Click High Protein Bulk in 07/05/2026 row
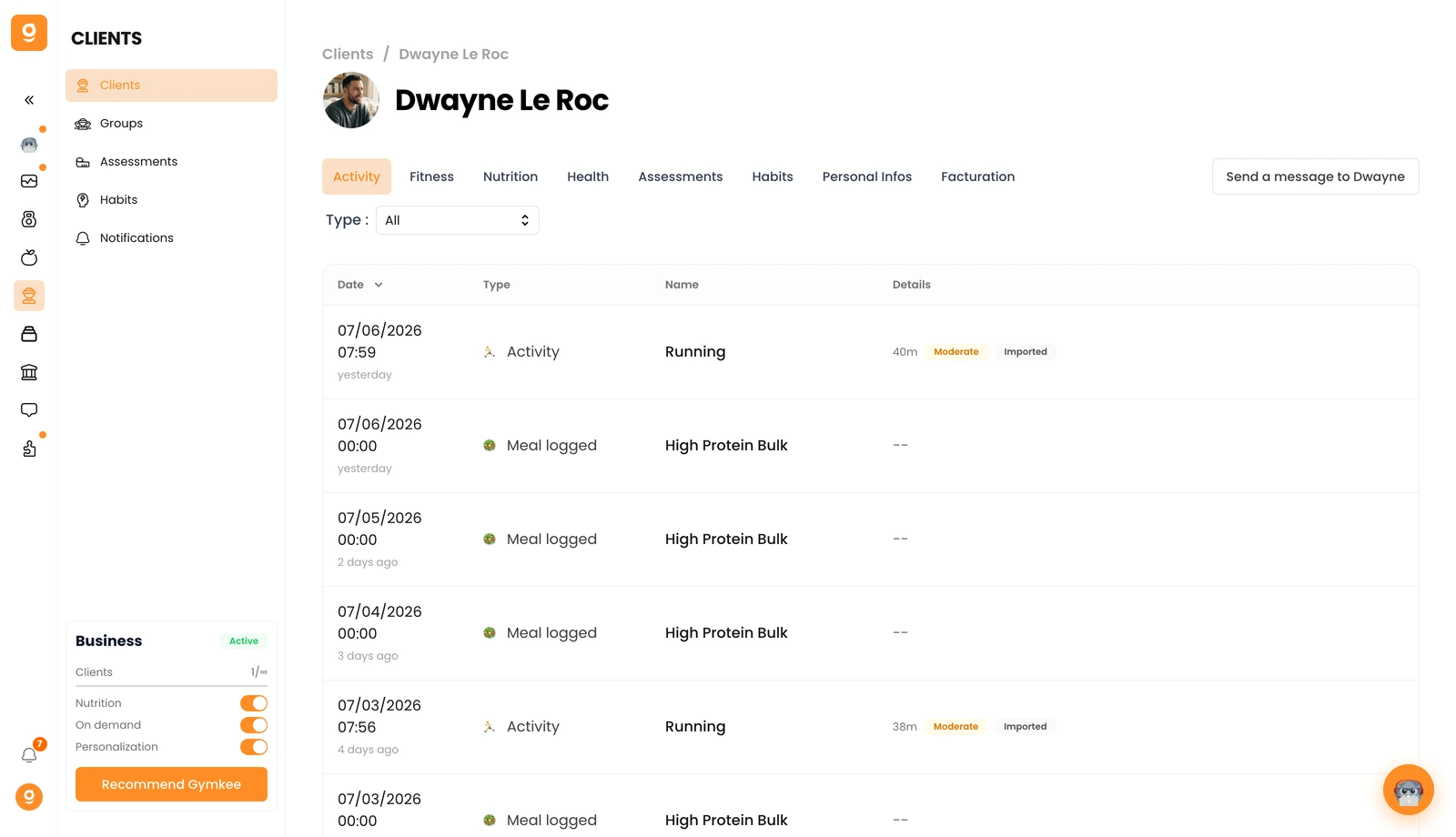 (x=726, y=540)
